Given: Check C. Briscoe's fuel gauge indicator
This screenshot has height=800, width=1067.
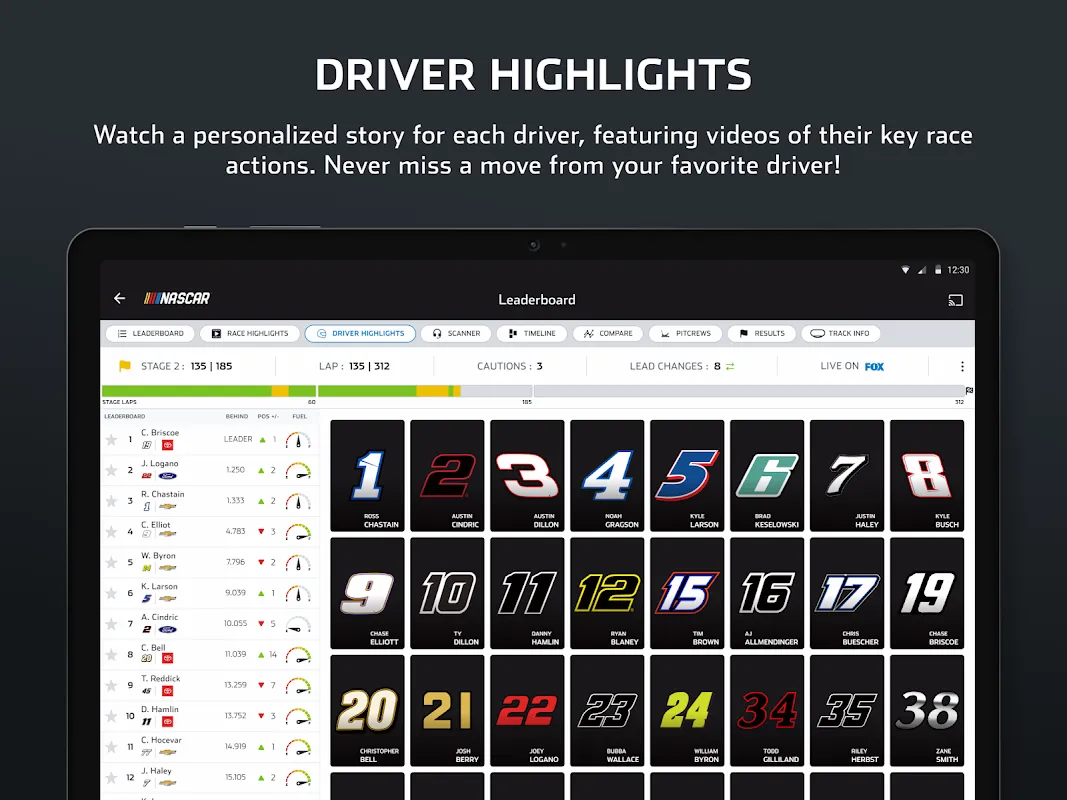Looking at the screenshot, I should tap(298, 438).
